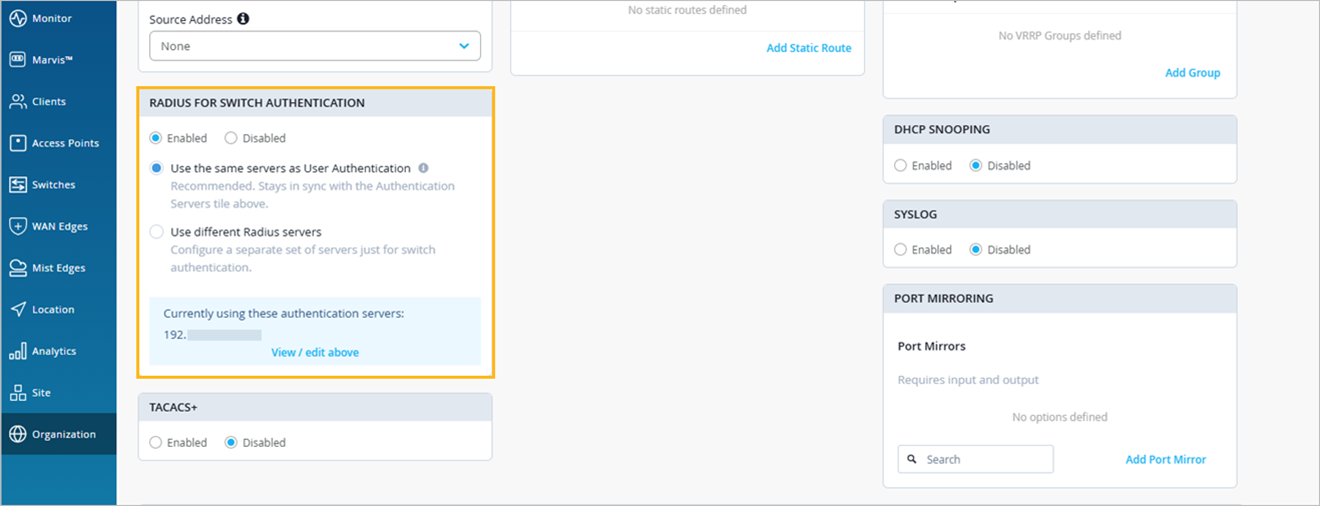Image resolution: width=1320 pixels, height=506 pixels.
Task: Open Clients via its sidebar icon
Action: 17,101
